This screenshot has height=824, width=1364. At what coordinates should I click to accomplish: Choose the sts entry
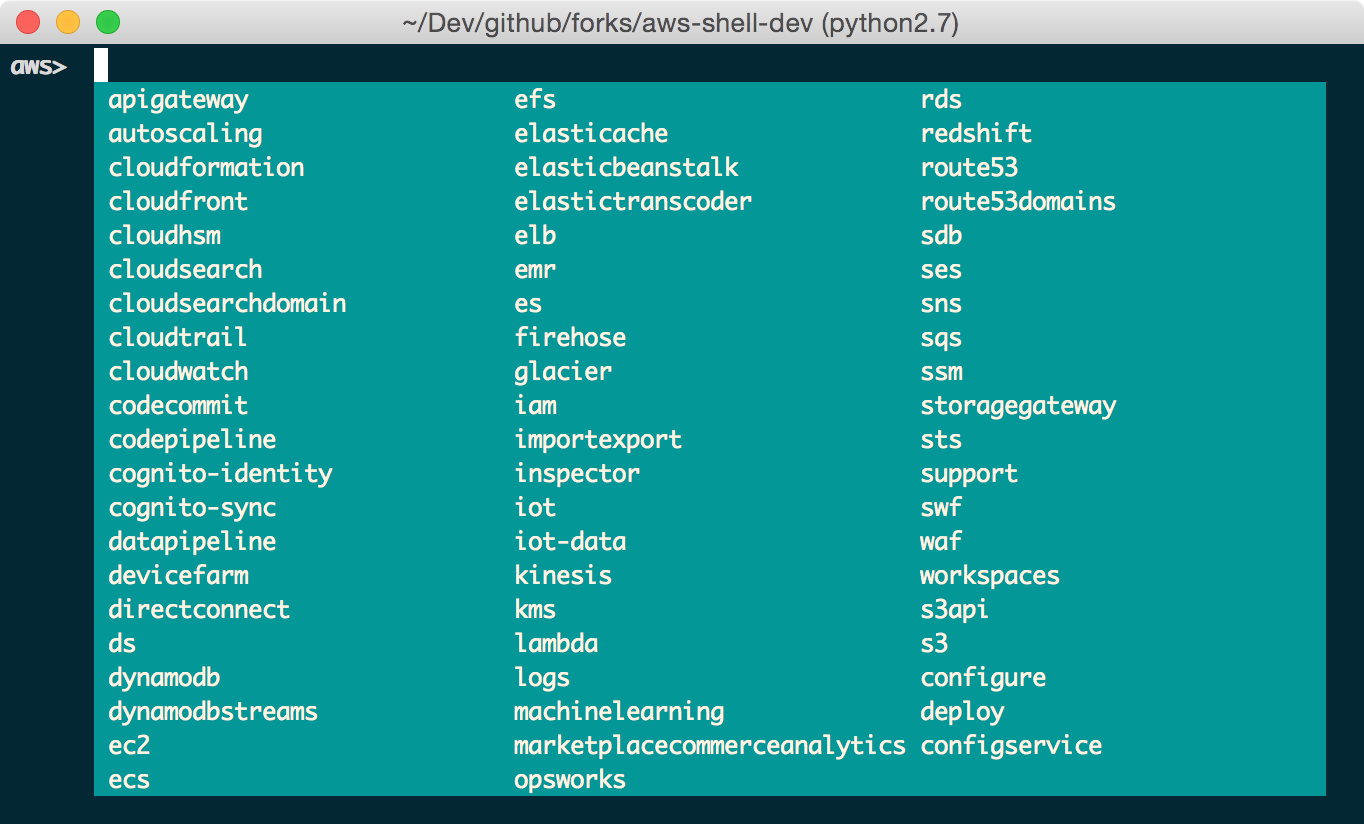[941, 440]
